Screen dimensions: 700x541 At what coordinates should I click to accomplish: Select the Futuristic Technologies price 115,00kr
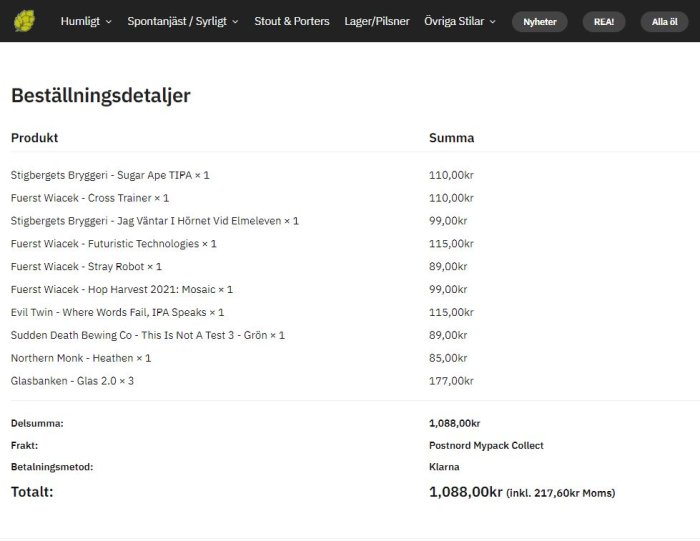click(x=451, y=244)
